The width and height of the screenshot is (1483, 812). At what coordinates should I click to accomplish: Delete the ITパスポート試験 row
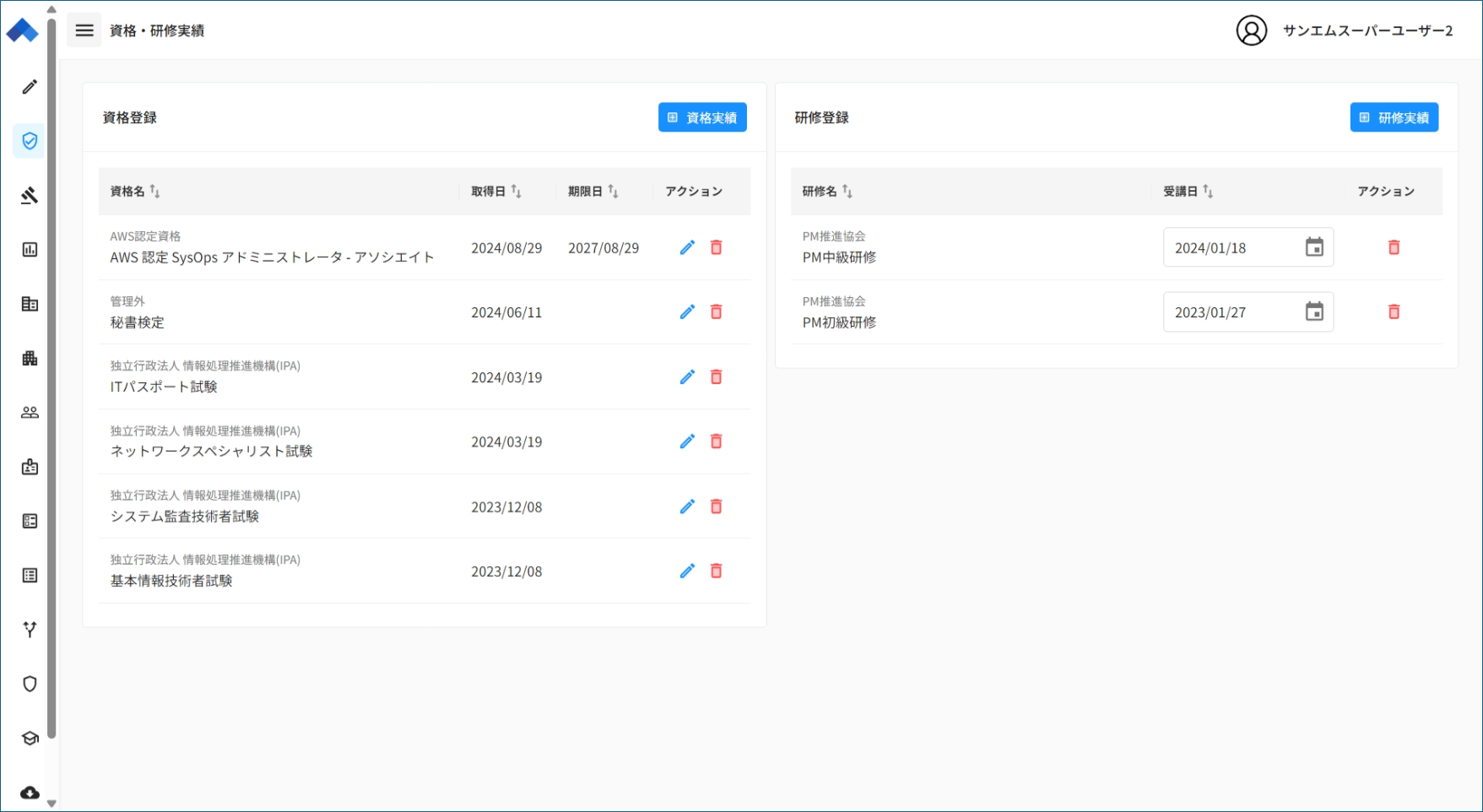coord(717,377)
